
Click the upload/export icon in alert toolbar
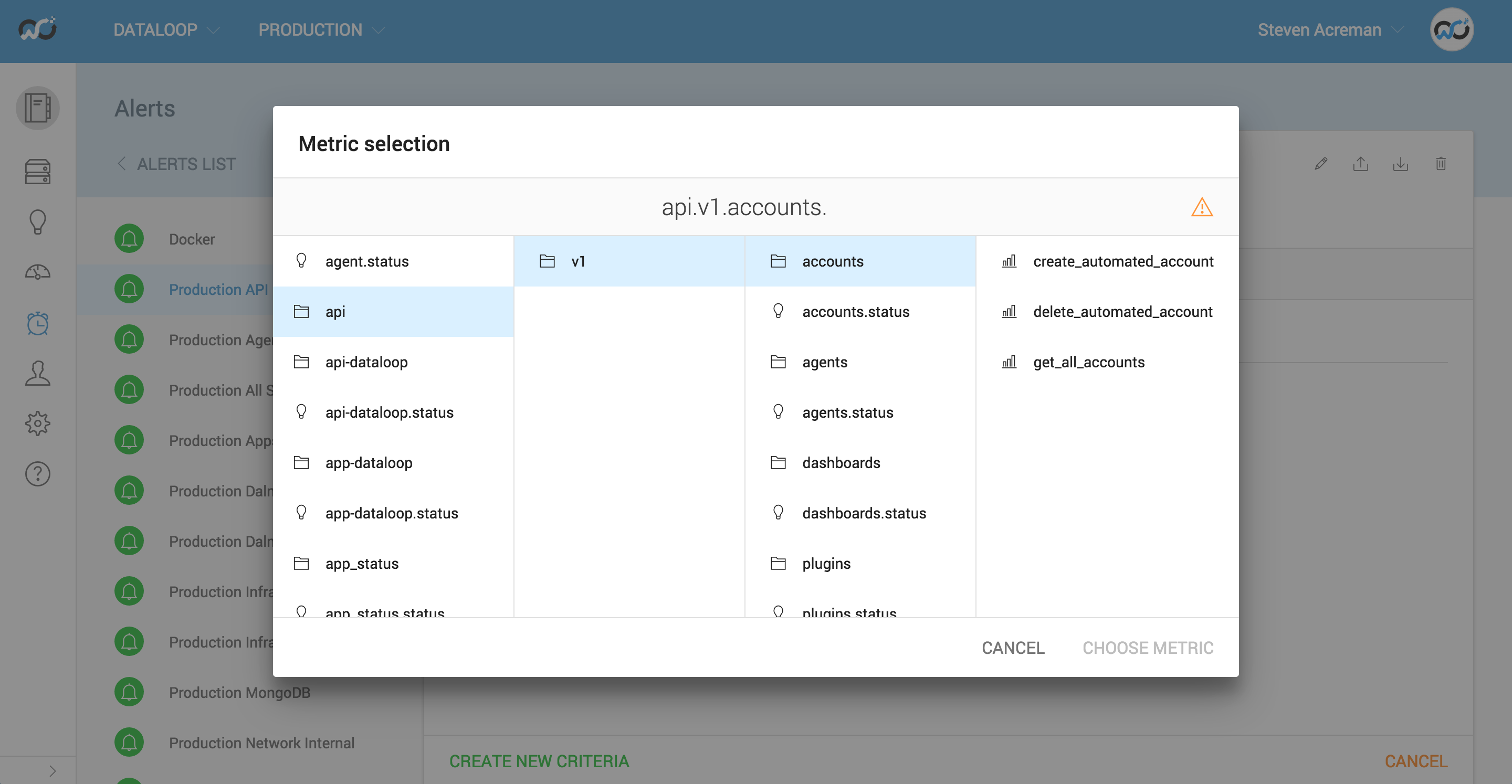click(1361, 164)
